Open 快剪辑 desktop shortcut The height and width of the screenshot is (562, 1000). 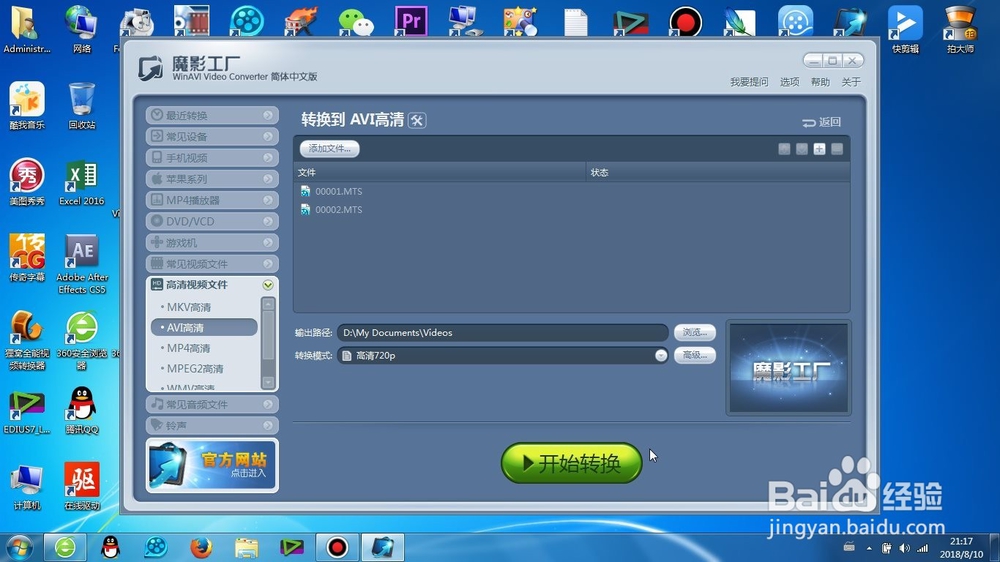(x=906, y=29)
